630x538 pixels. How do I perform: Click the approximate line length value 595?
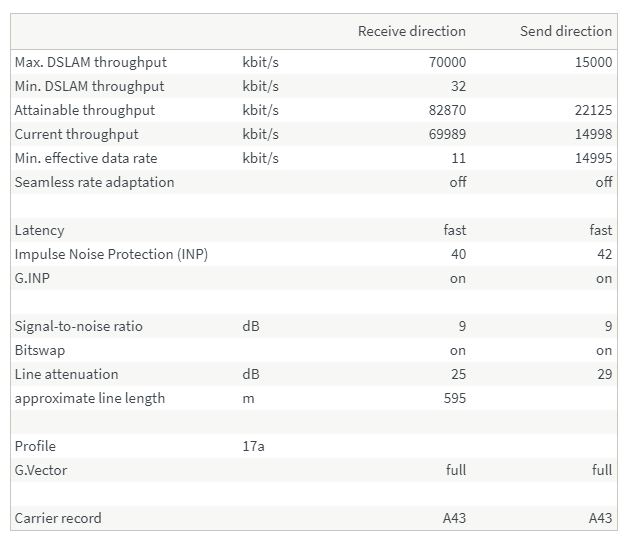click(x=454, y=398)
